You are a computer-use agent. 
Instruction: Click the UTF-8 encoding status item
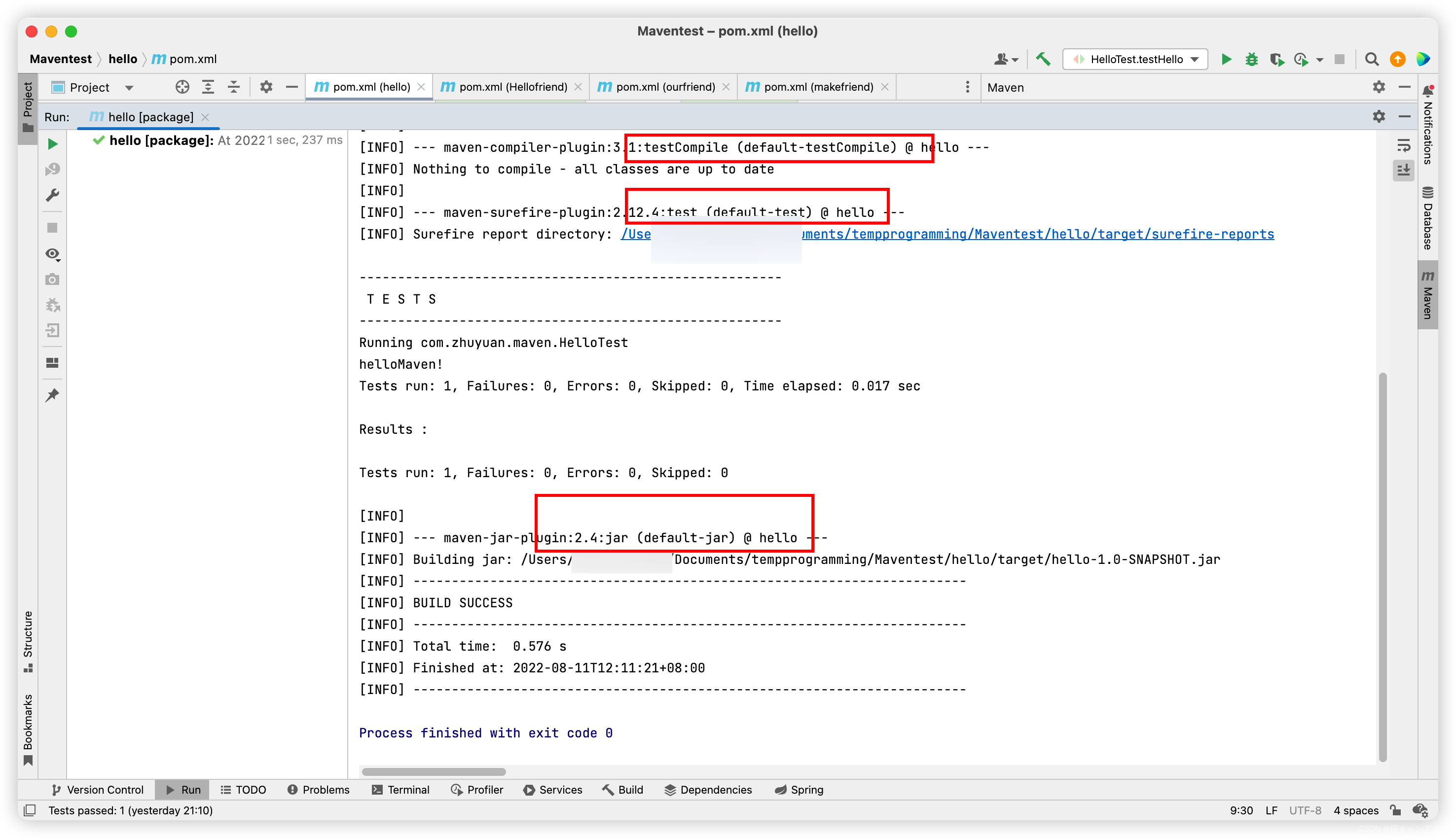pyautogui.click(x=1305, y=810)
